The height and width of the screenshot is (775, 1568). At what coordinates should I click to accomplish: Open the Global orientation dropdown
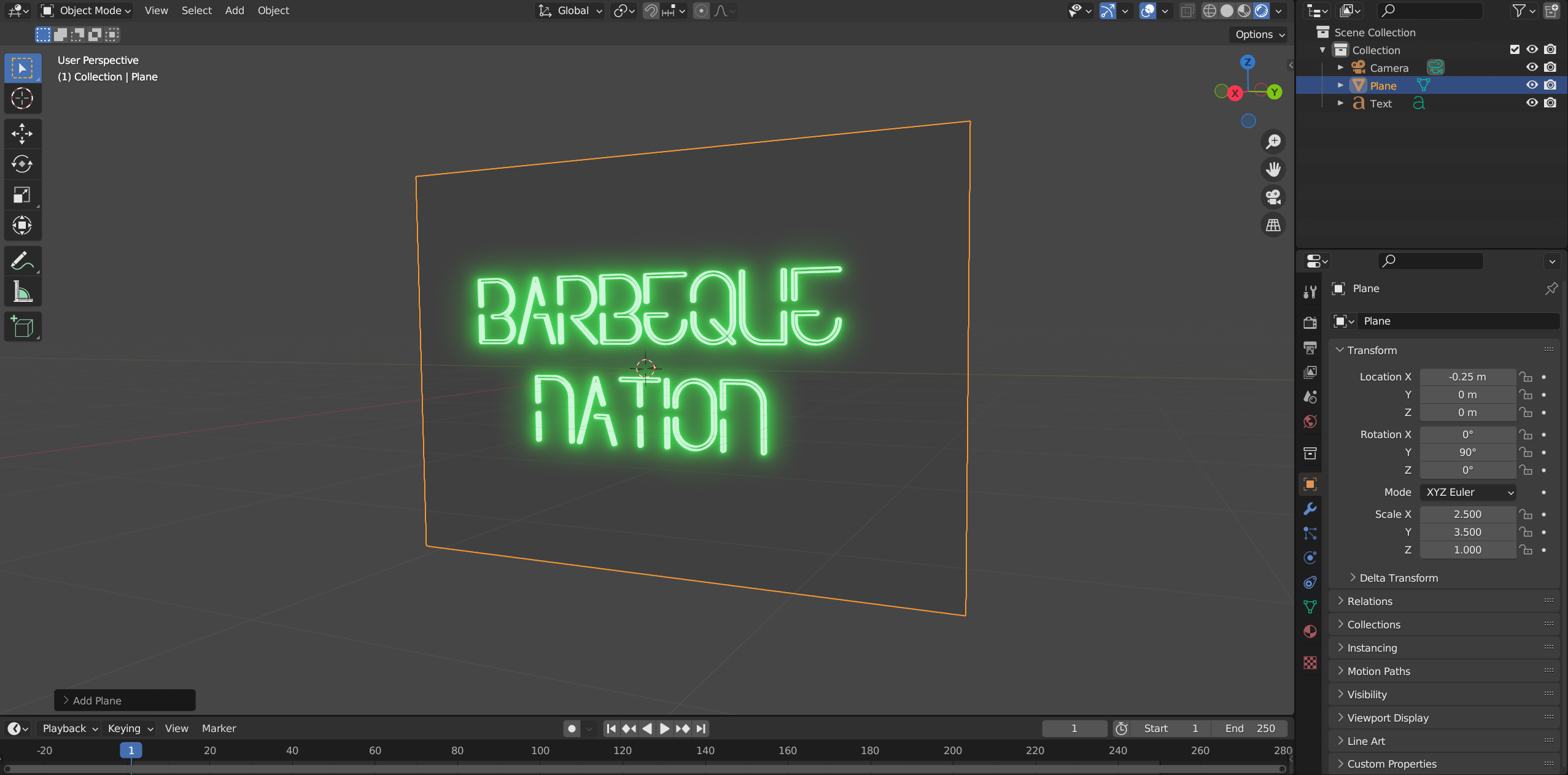tap(570, 10)
